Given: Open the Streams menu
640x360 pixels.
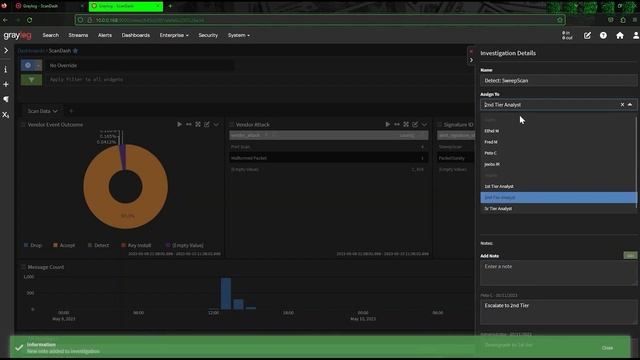Looking at the screenshot, I should (x=78, y=35).
